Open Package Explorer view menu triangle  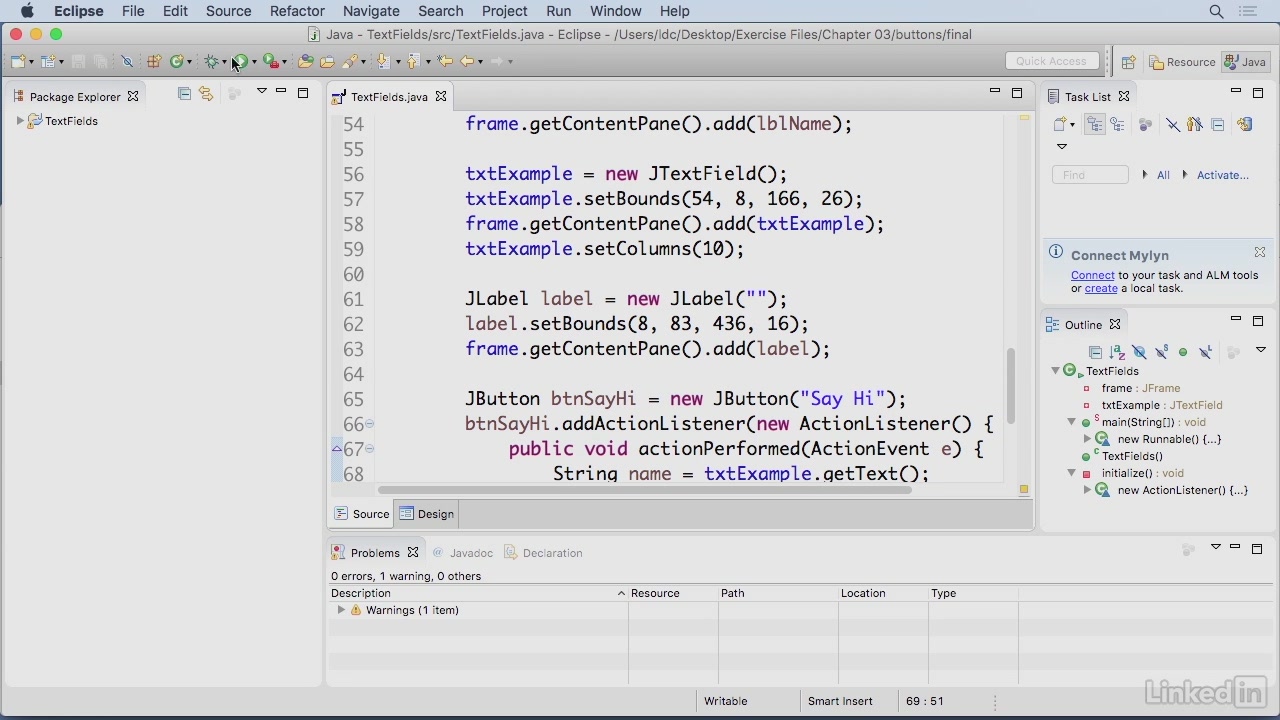tap(261, 91)
